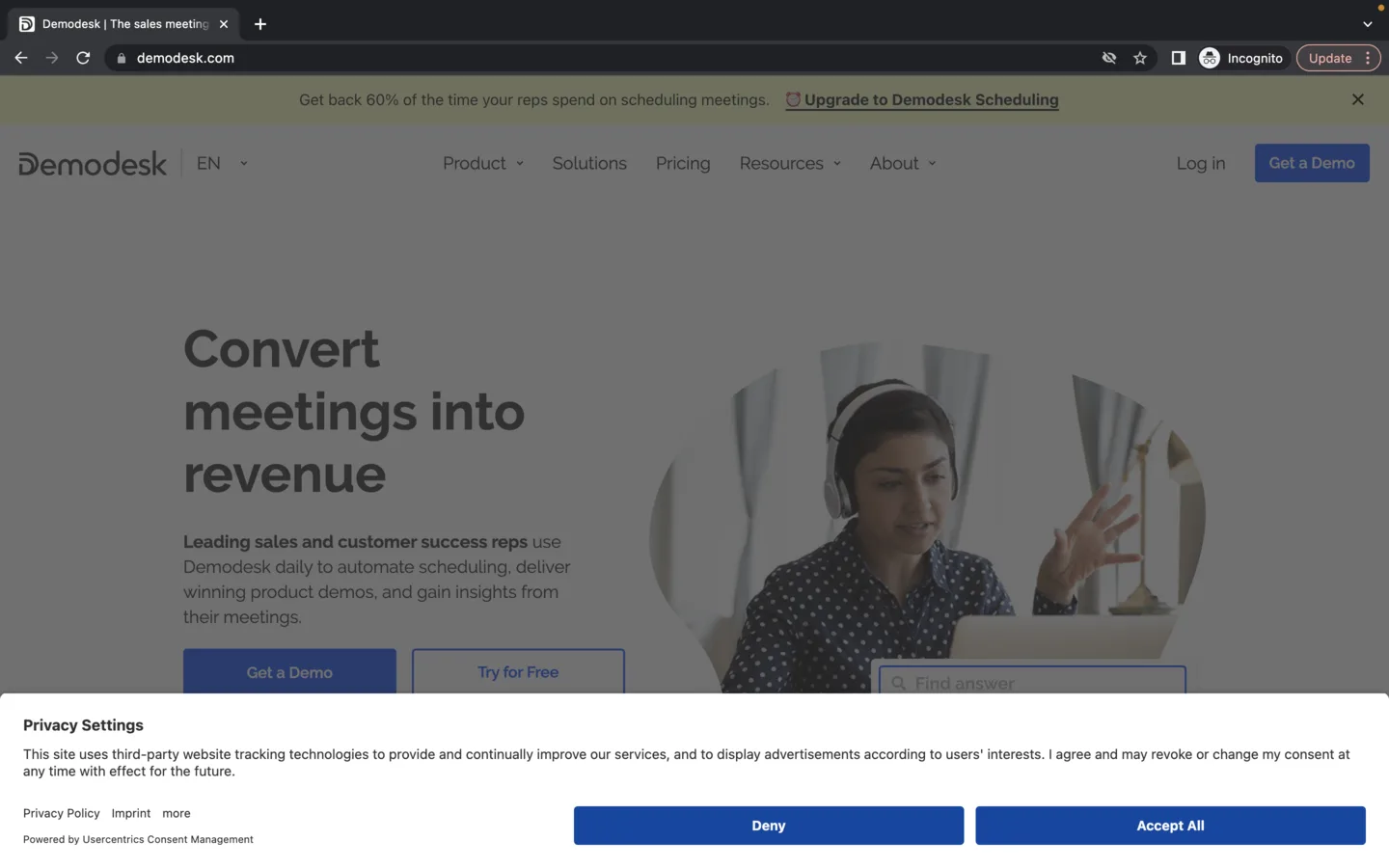
Task: Click the crossed-out eye tracking icon
Action: [x=1109, y=58]
